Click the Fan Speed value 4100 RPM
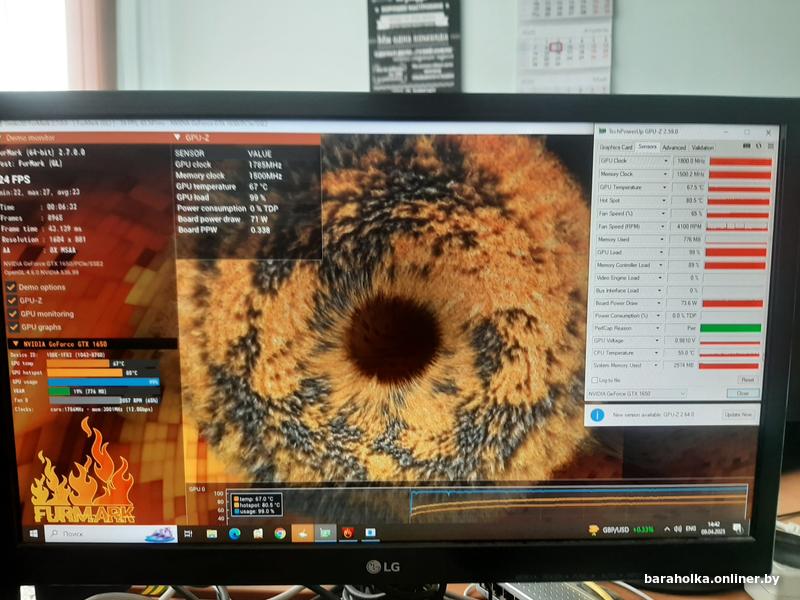800x600 pixels. [687, 226]
